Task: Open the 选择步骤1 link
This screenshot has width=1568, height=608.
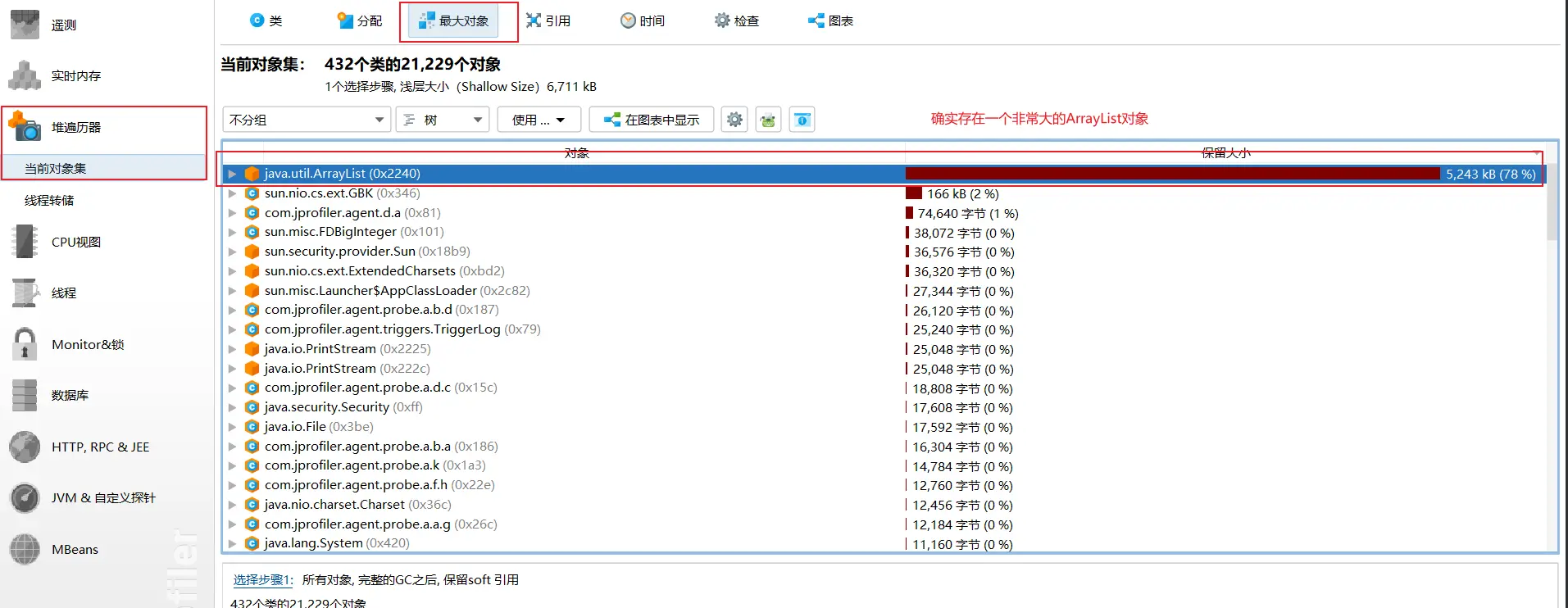Action: [x=262, y=579]
